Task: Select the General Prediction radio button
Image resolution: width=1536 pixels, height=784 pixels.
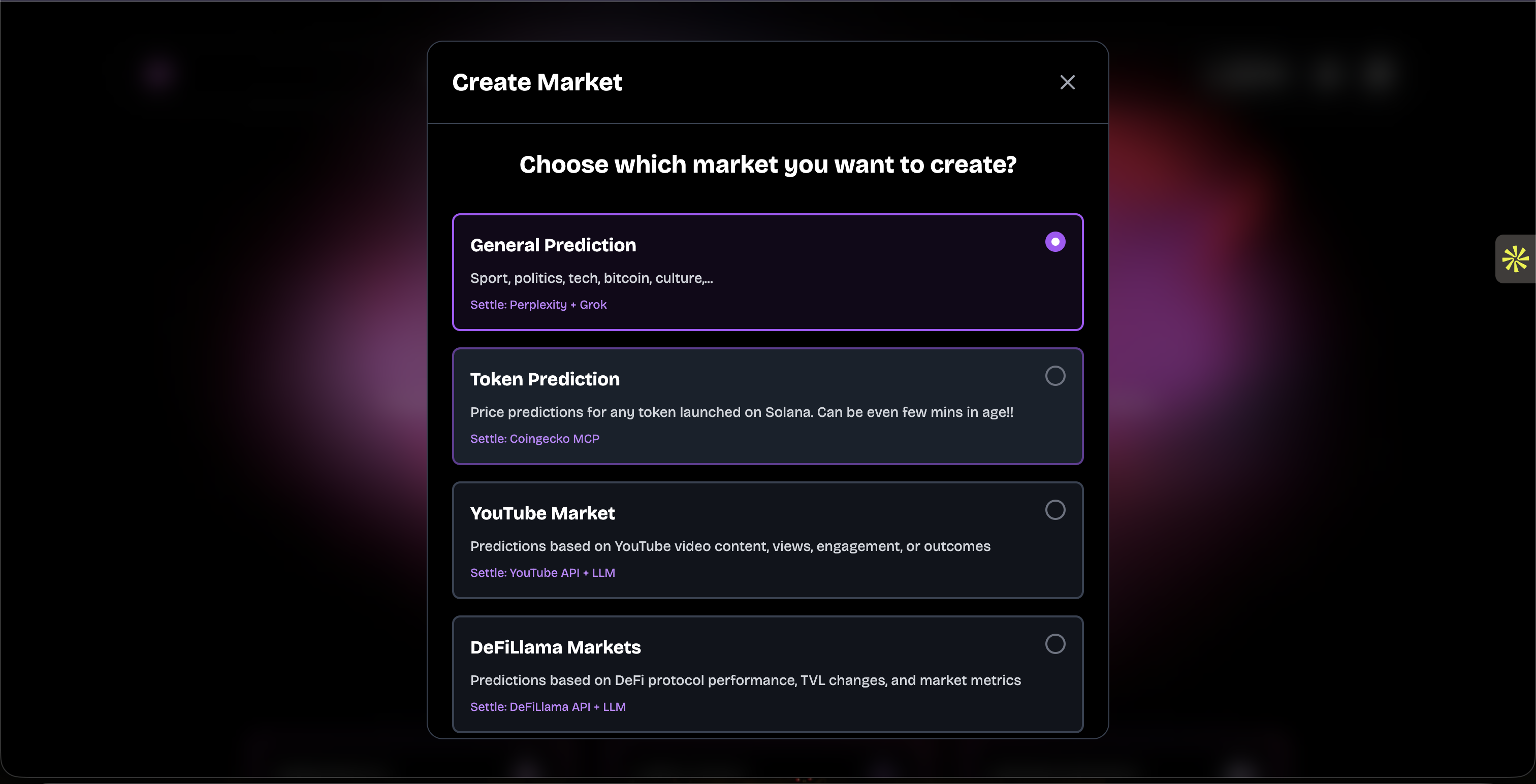Action: [x=1055, y=242]
